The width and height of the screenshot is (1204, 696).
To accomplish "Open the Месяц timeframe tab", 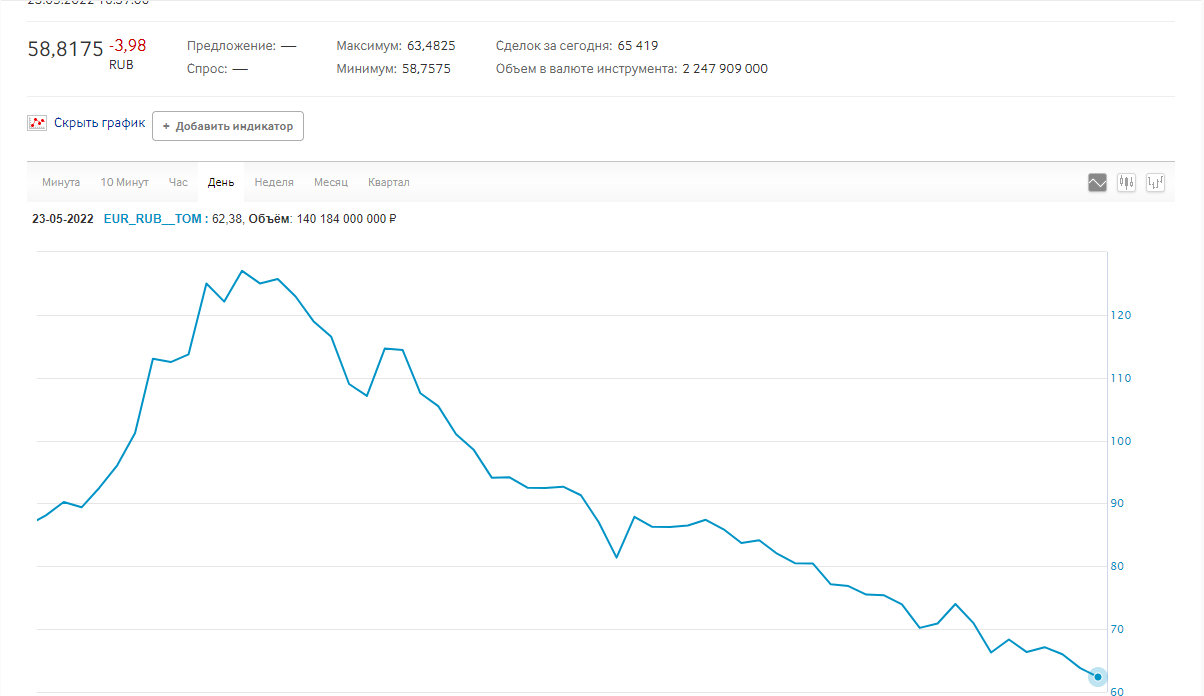I will tap(331, 182).
